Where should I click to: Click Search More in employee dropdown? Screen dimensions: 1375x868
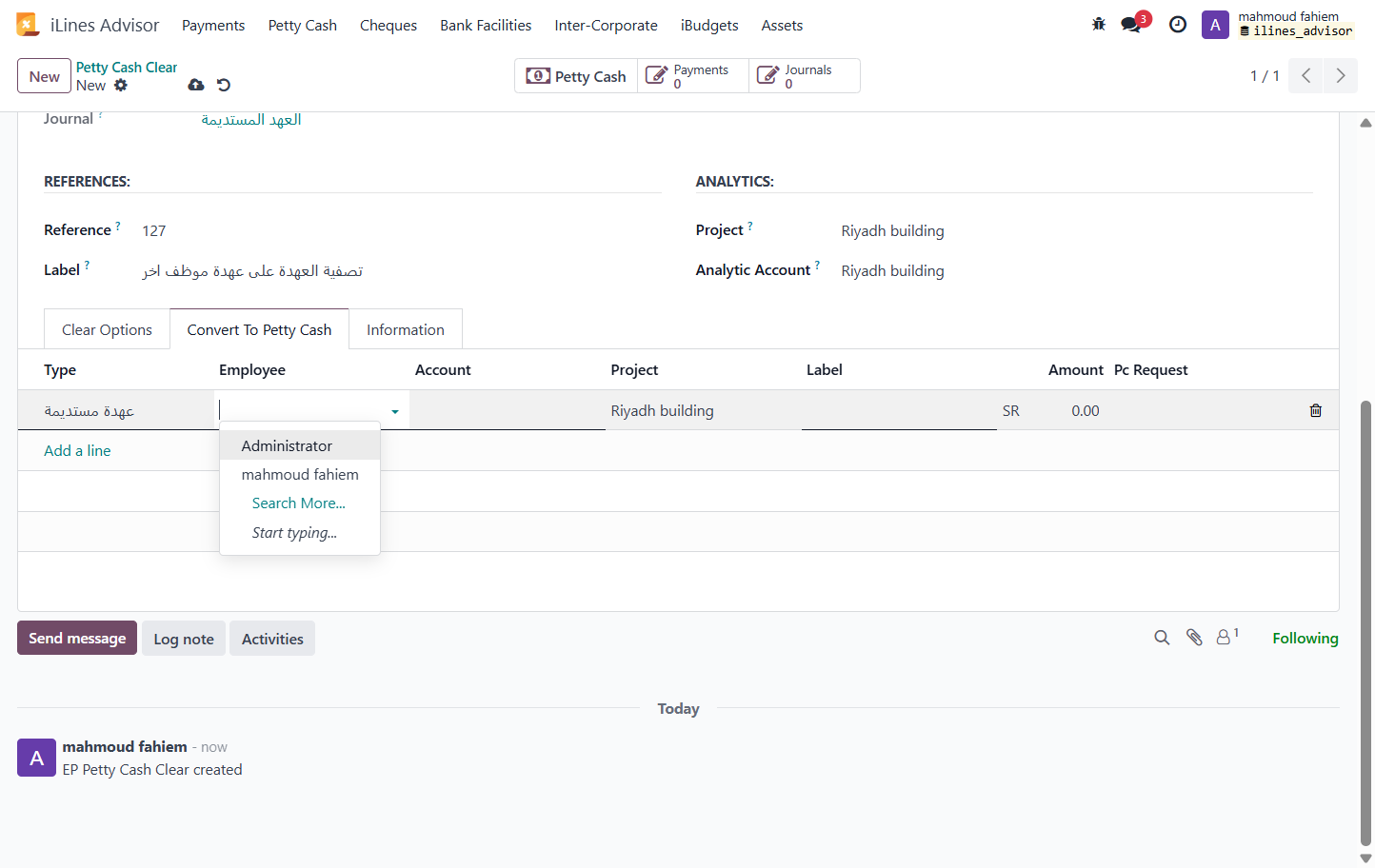(x=299, y=503)
